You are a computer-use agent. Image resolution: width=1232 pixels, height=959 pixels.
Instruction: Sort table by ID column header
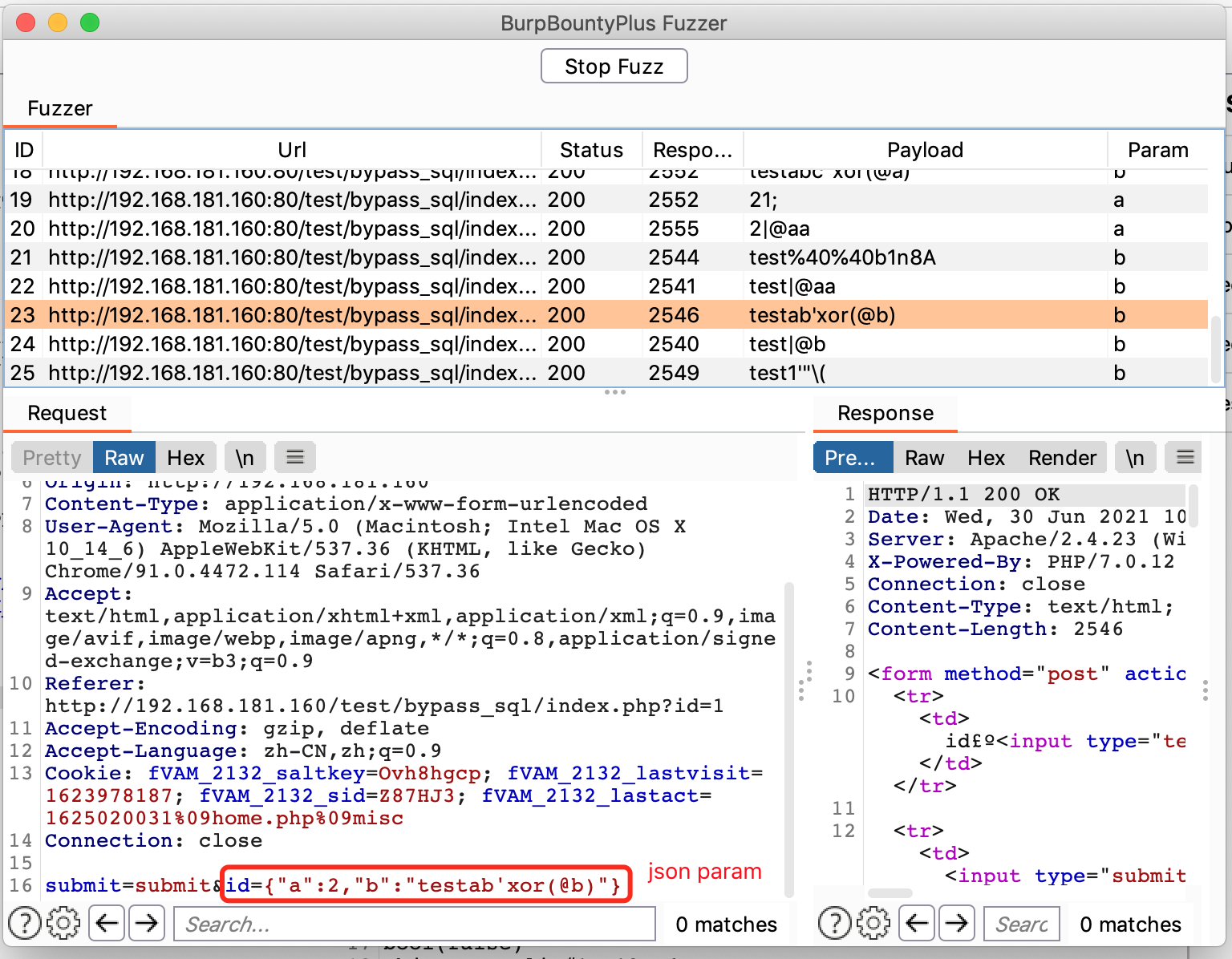(x=24, y=150)
